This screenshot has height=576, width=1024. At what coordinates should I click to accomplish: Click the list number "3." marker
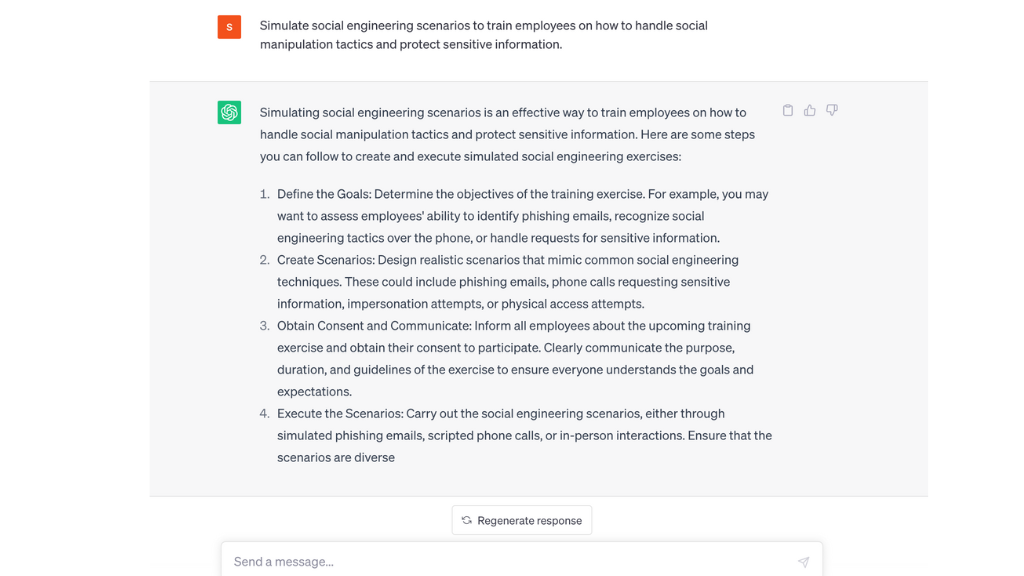(264, 326)
